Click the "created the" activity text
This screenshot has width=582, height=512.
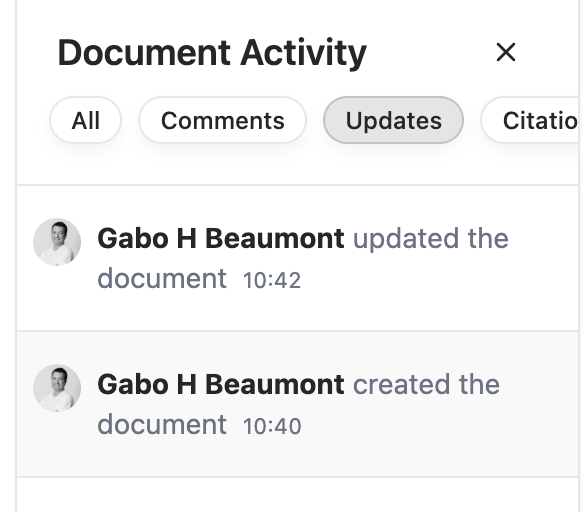click(x=426, y=384)
